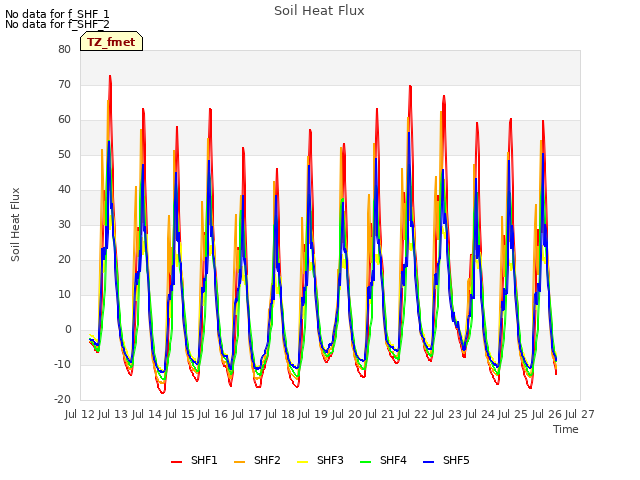Click the -10 y-axis tick label
Screen dimensions: 640x480
(62, 364)
